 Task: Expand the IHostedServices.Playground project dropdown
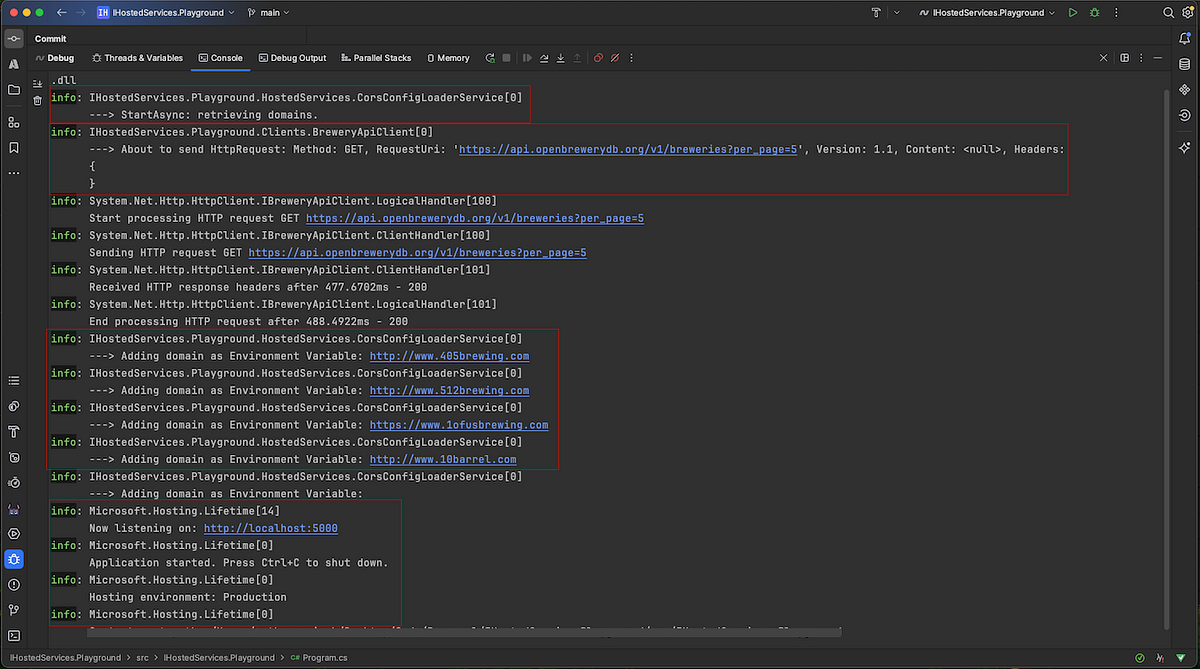[x=170, y=12]
